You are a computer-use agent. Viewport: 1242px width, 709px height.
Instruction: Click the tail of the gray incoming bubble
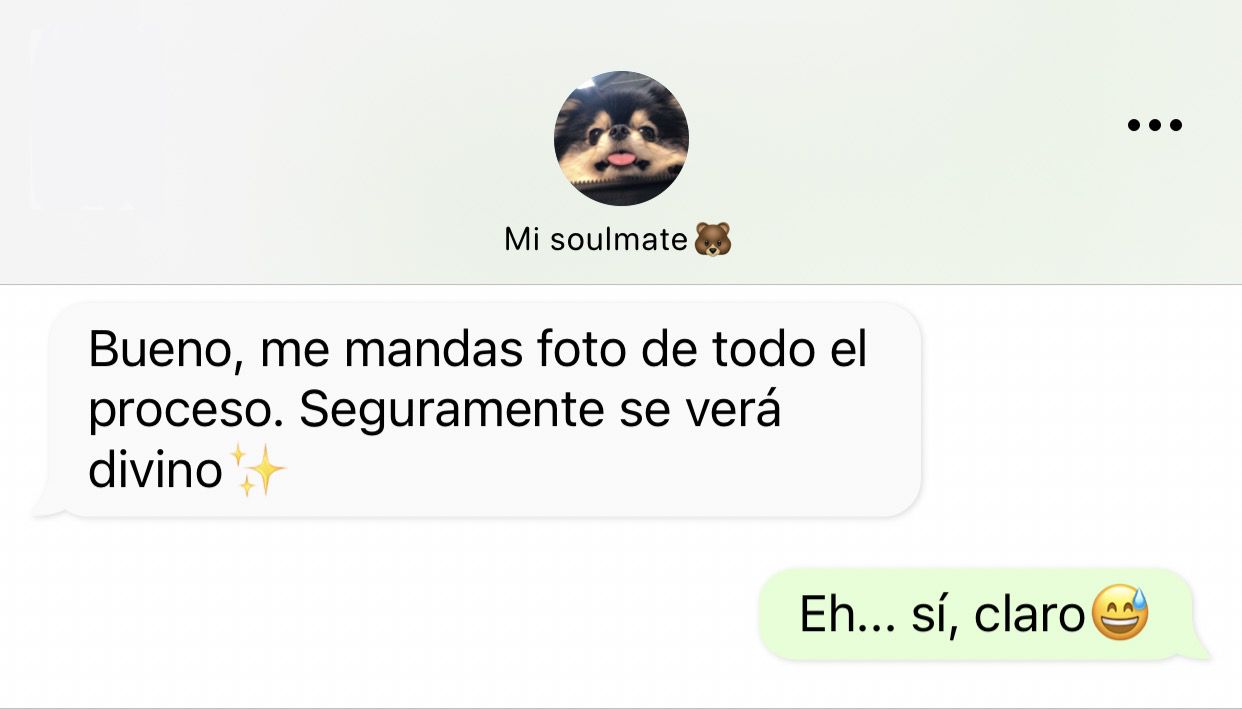pyautogui.click(x=47, y=505)
